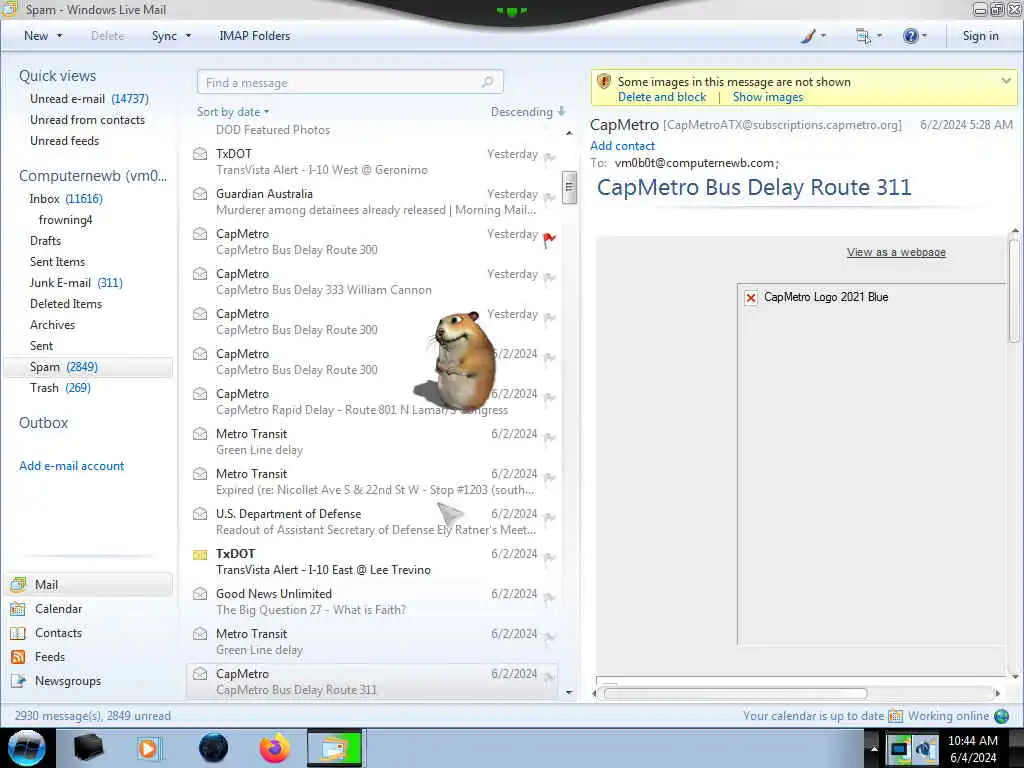Click Sync in the toolbar

[164, 36]
